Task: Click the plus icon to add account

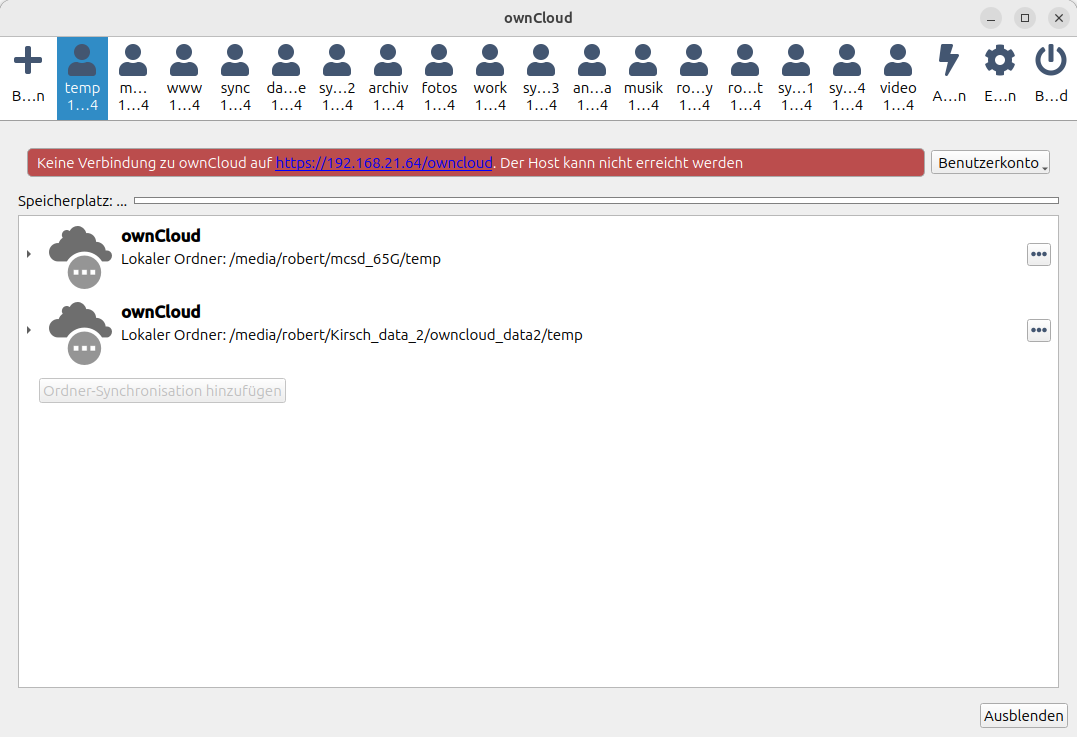Action: pos(28,62)
